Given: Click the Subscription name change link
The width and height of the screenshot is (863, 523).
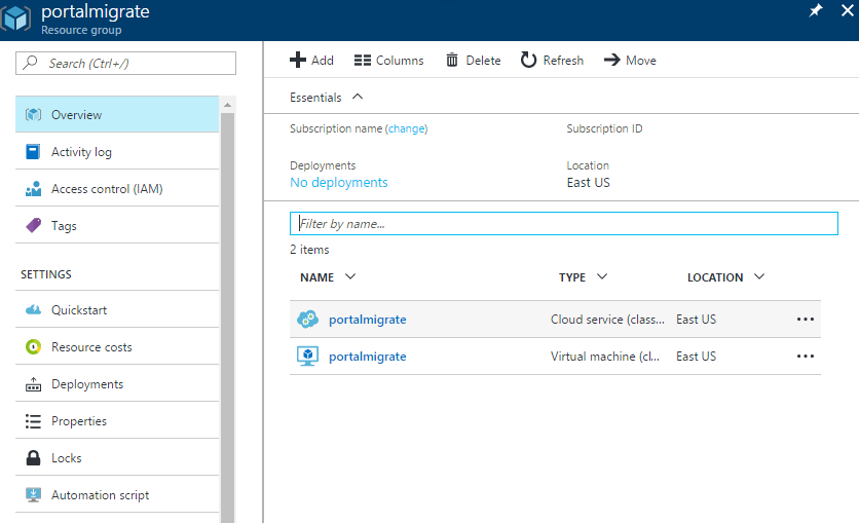Looking at the screenshot, I should [x=406, y=129].
